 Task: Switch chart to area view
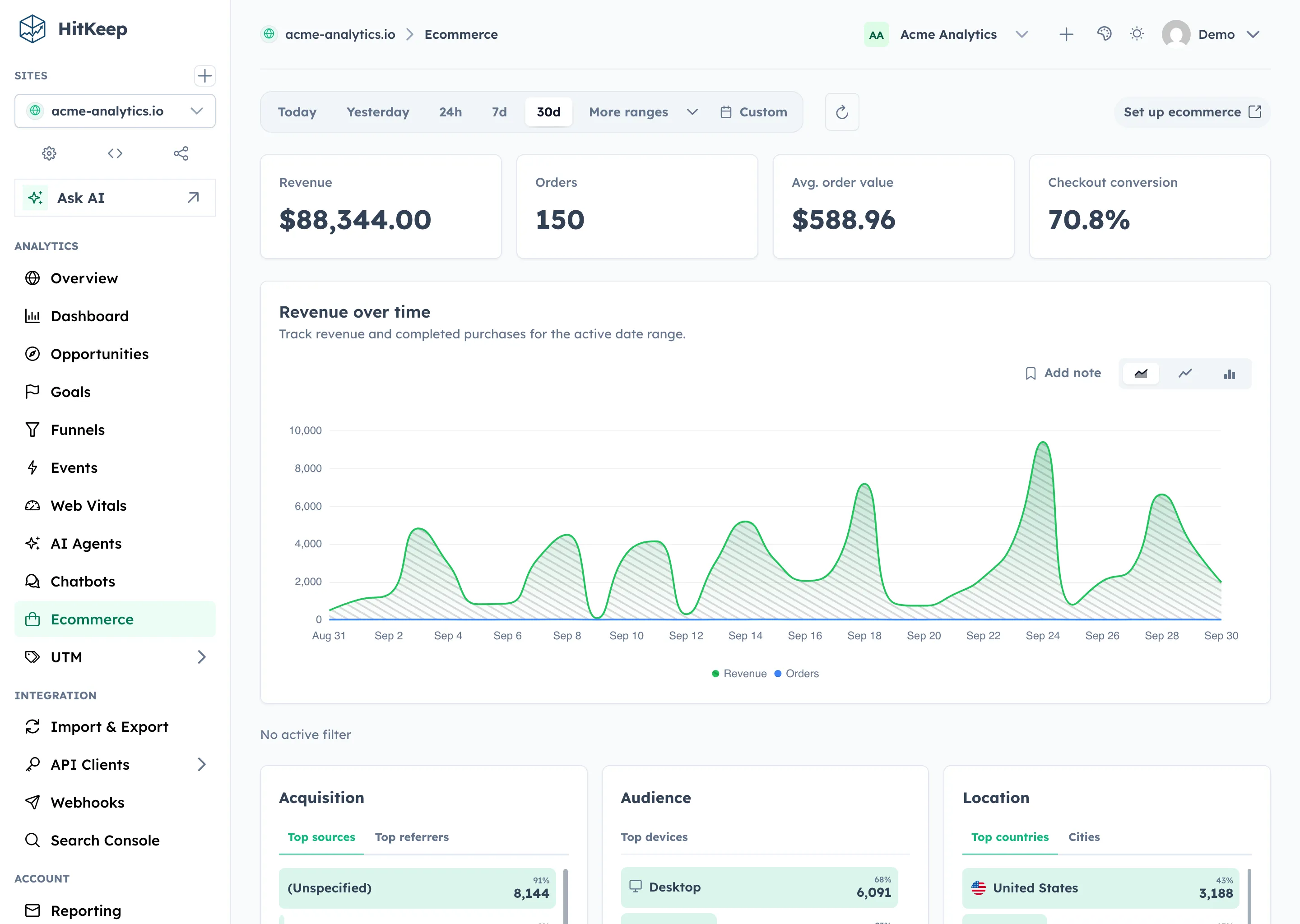[1141, 374]
